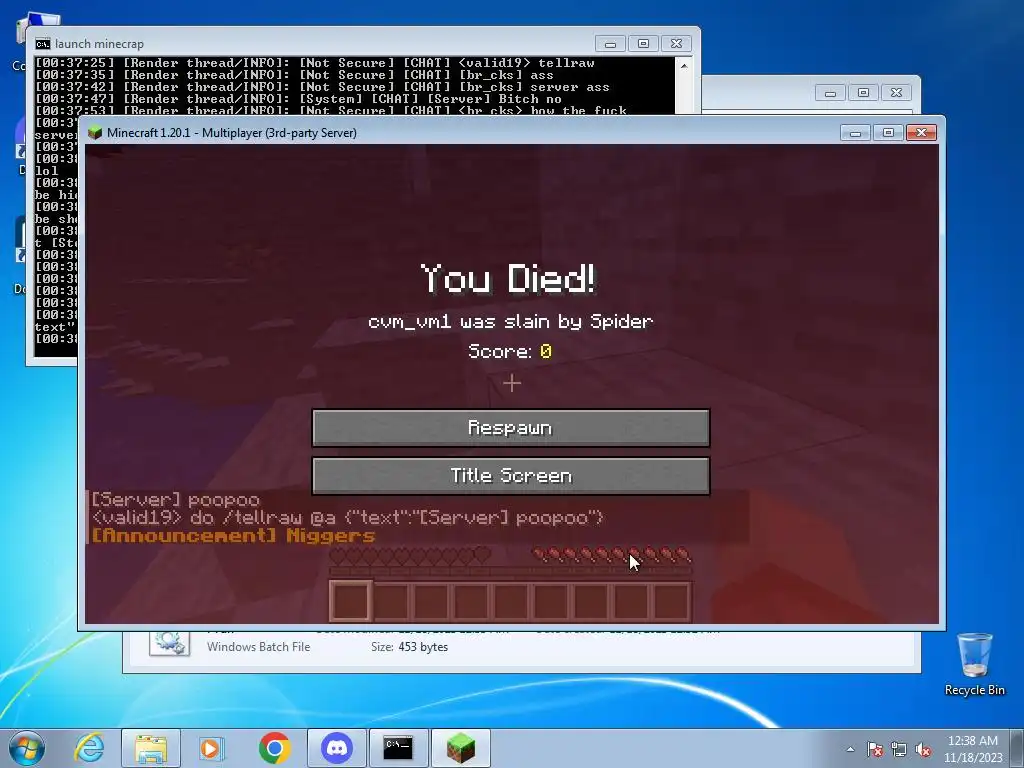Image resolution: width=1024 pixels, height=768 pixels.
Task: Click the batch file gear icon in Explorer
Action: [169, 643]
